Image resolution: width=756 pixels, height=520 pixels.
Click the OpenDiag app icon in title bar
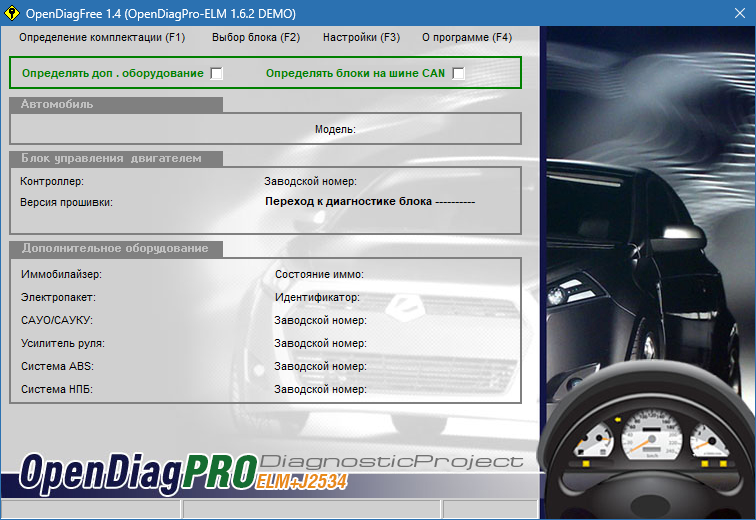pos(12,13)
